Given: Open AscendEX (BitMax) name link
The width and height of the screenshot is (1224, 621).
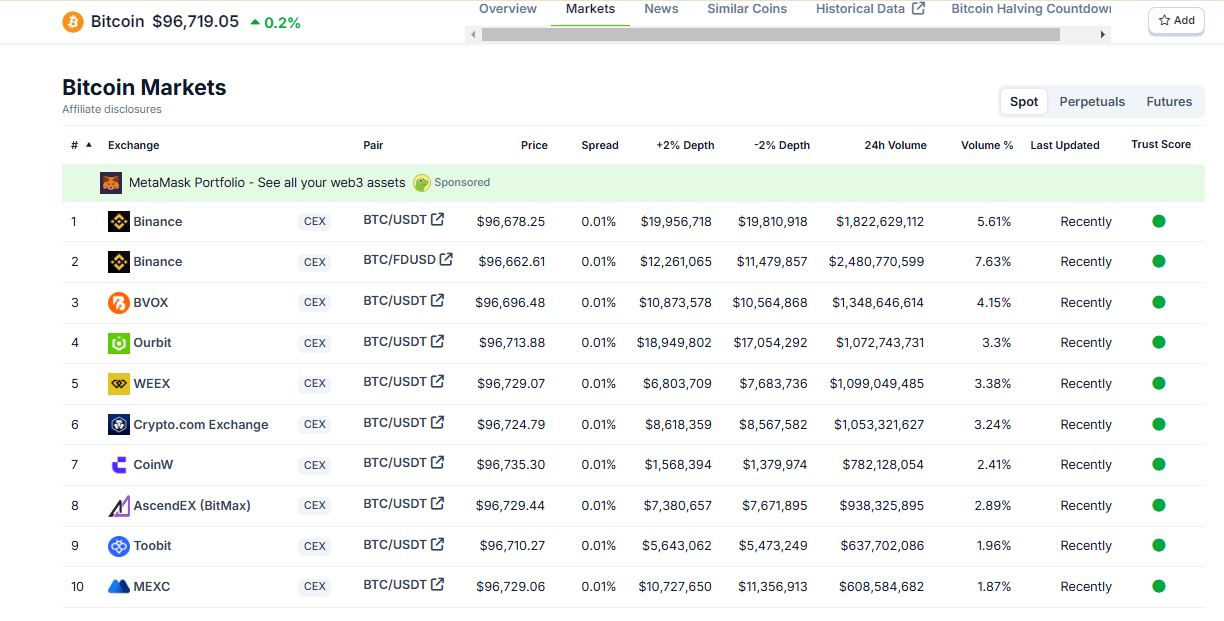Looking at the screenshot, I should pos(192,505).
